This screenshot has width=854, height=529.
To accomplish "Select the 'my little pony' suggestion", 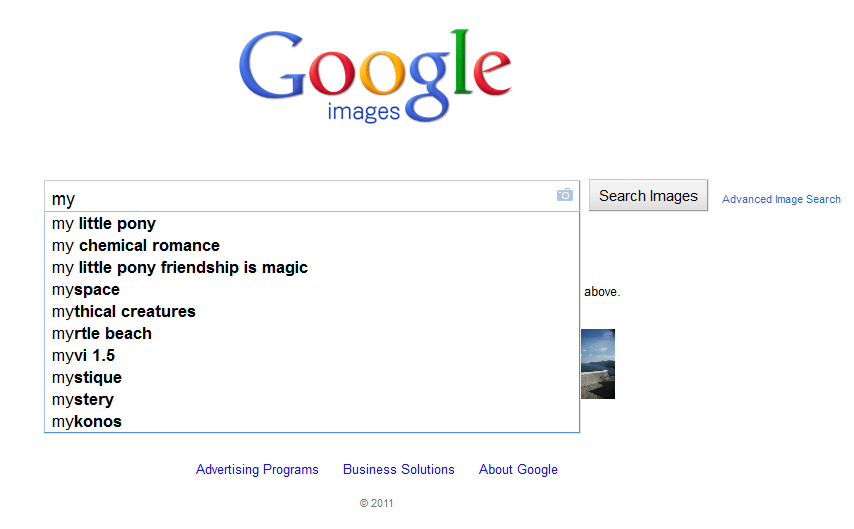I will [x=104, y=224].
